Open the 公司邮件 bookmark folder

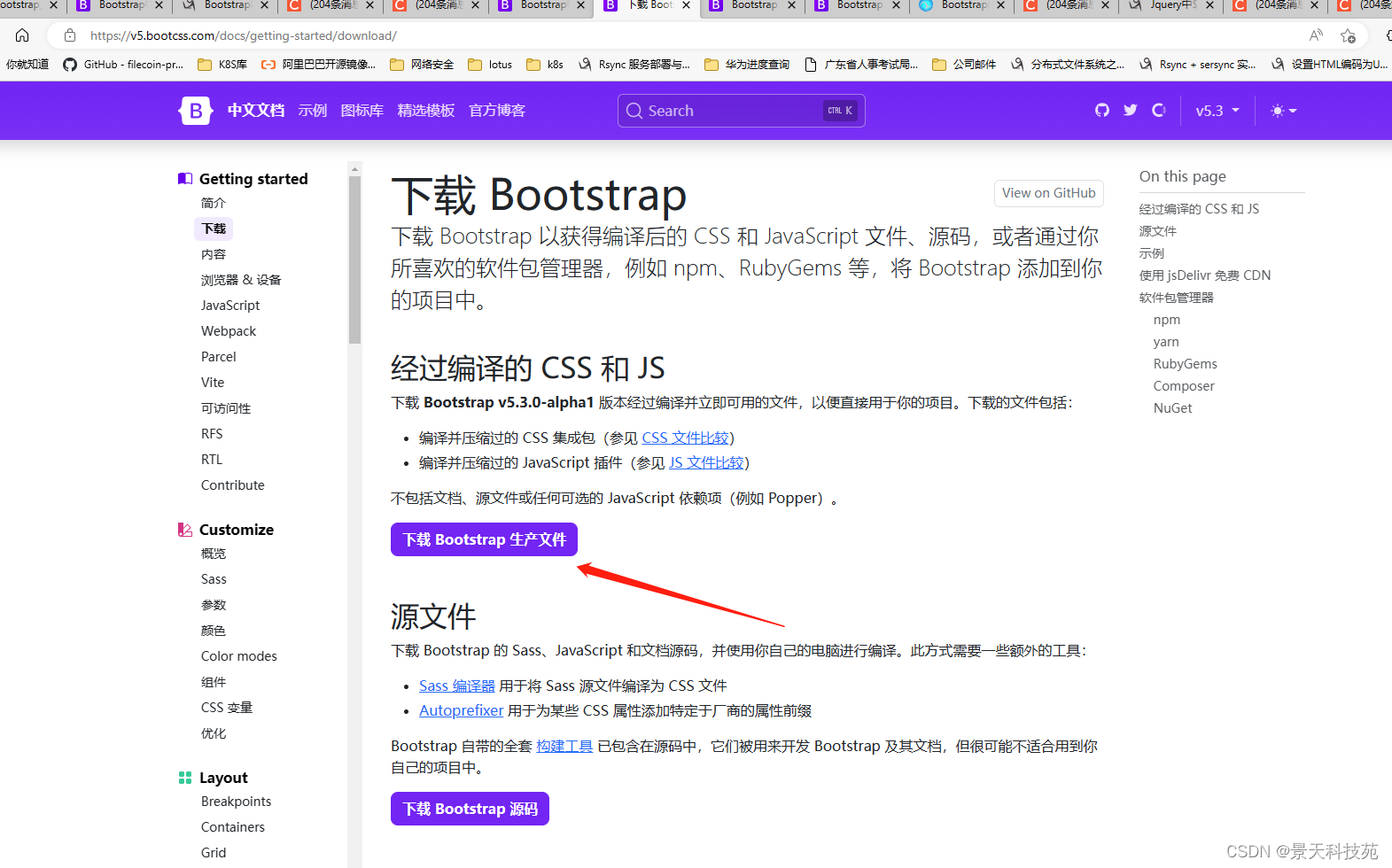click(x=964, y=65)
